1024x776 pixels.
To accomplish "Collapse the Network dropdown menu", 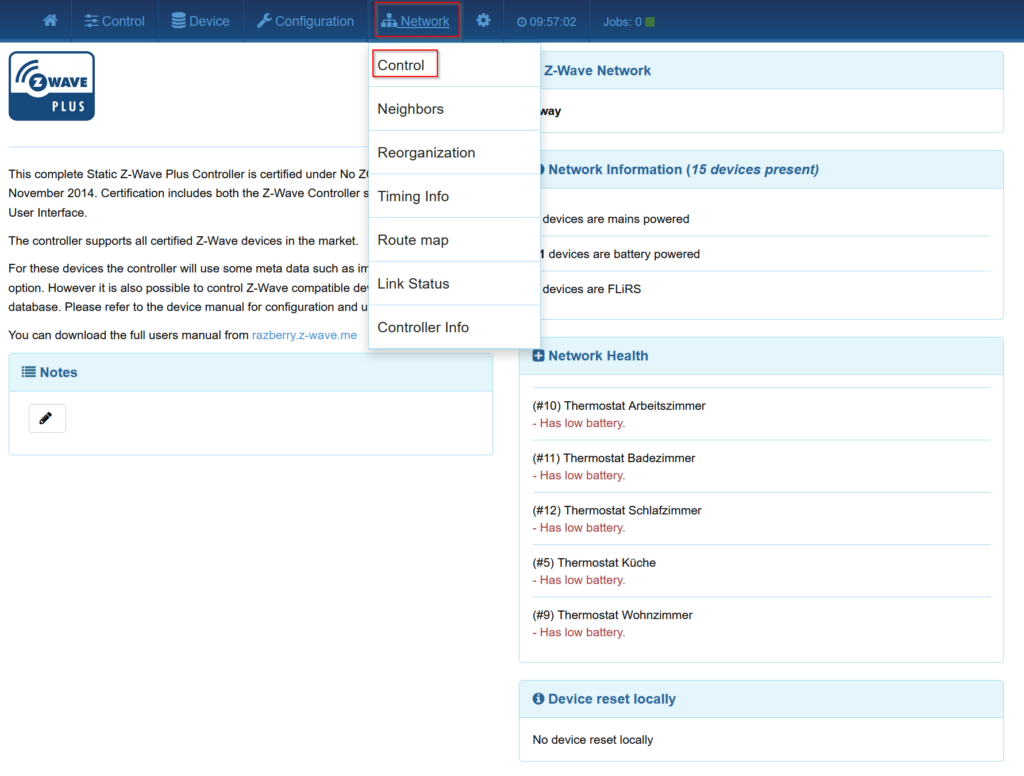I will click(416, 21).
